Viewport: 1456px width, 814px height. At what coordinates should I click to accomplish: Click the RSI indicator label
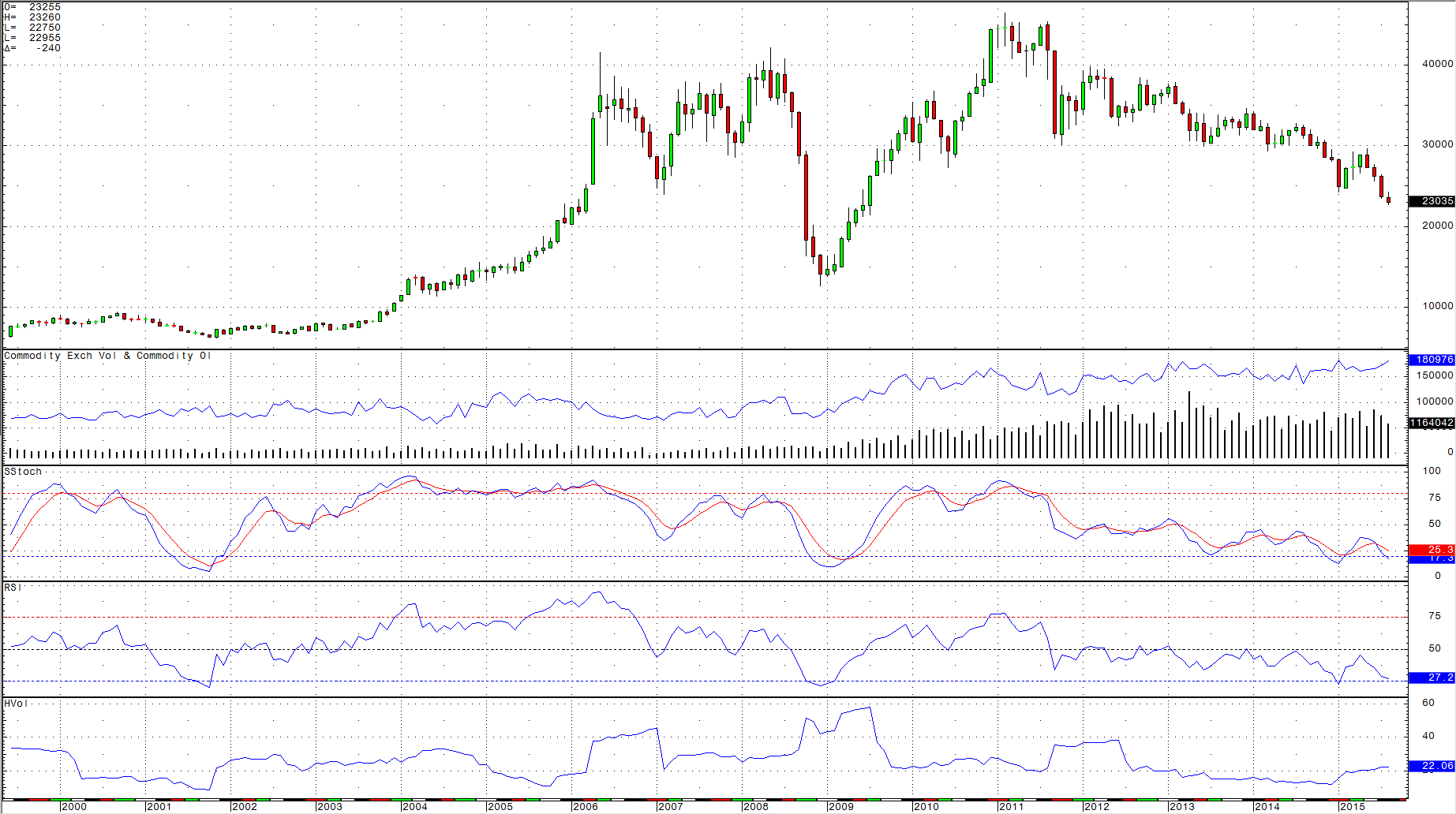tap(13, 588)
